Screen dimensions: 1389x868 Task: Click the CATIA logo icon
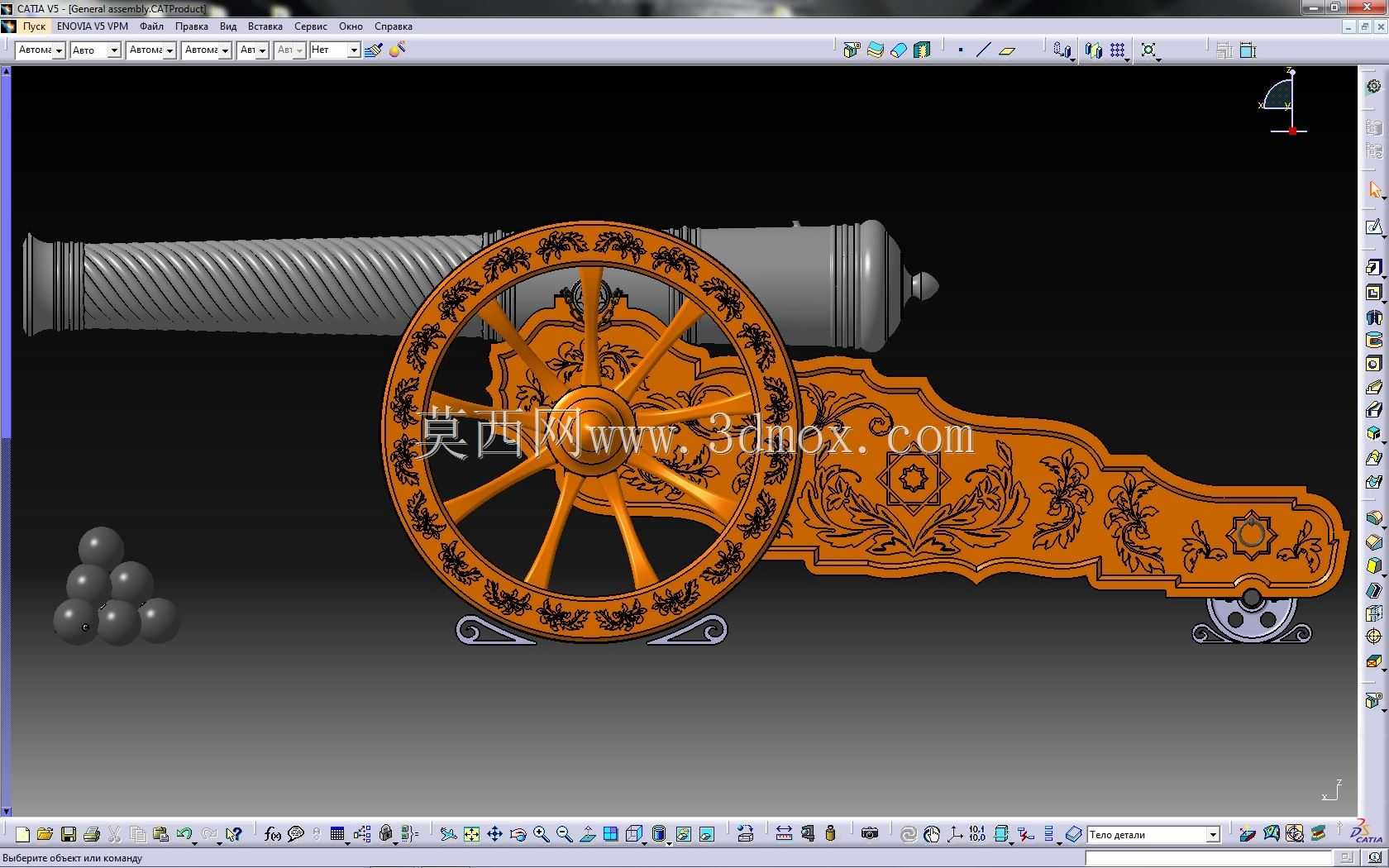1366,831
